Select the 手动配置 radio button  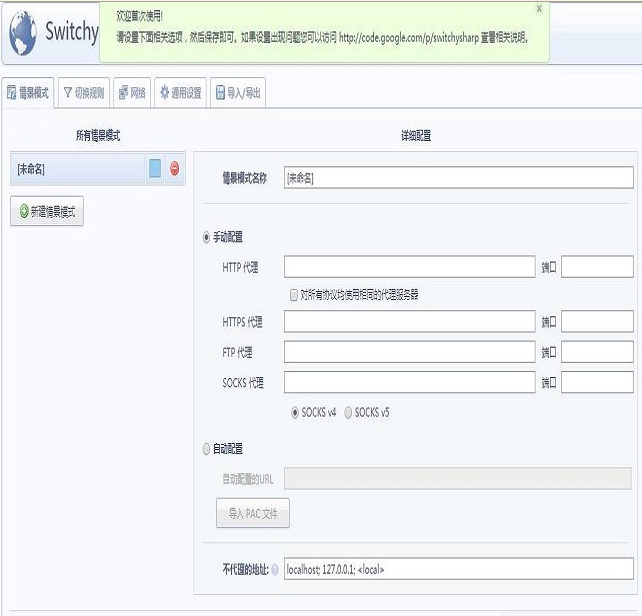click(x=206, y=238)
